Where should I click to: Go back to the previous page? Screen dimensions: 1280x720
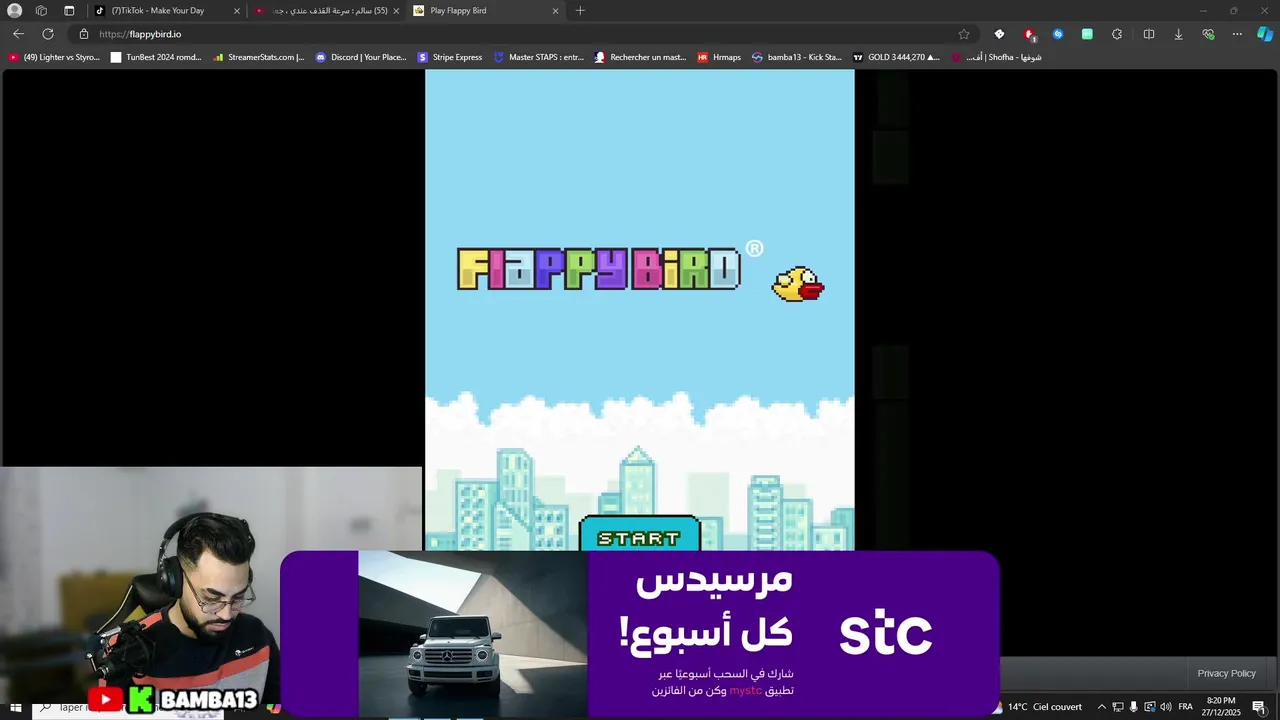click(18, 34)
